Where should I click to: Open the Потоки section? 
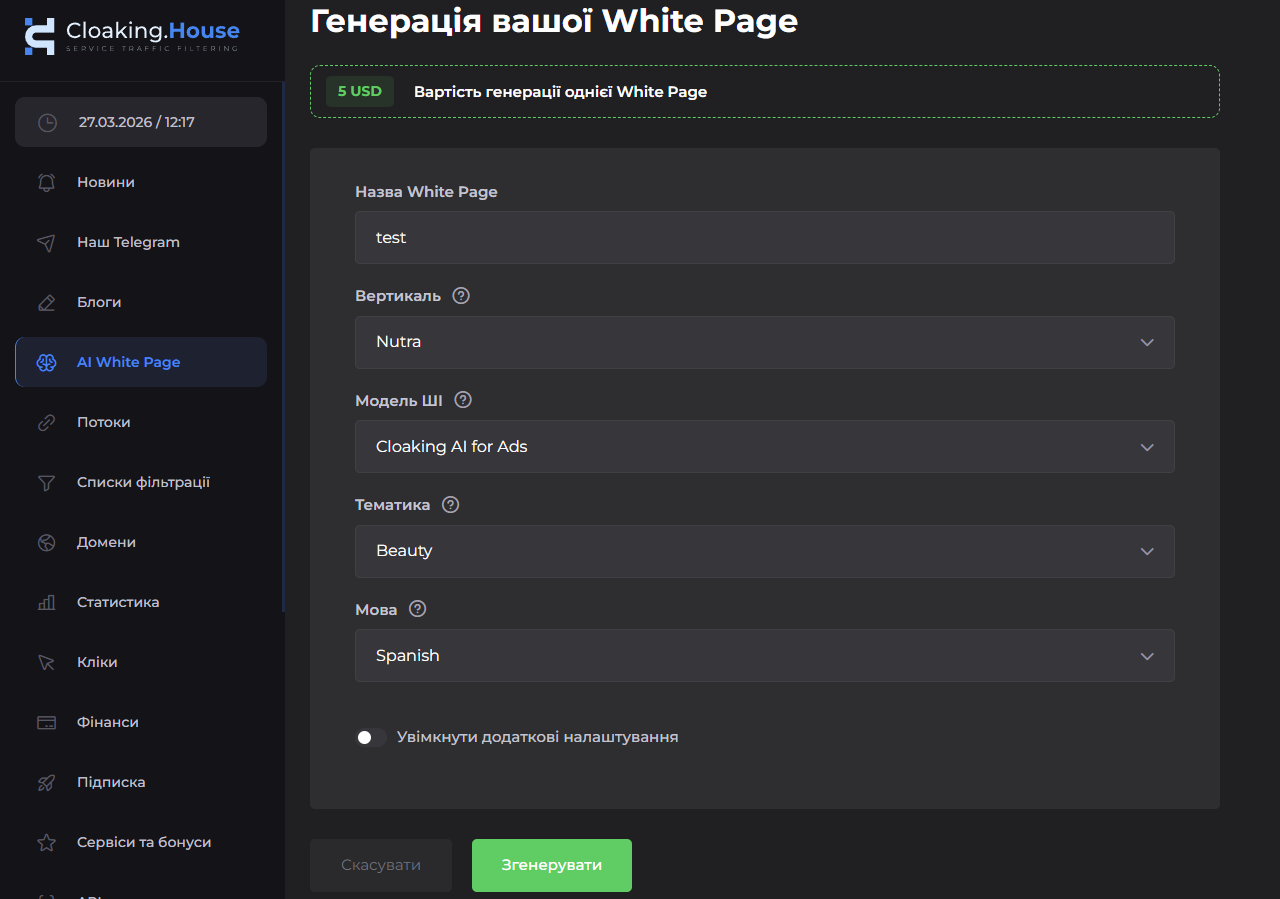[103, 421]
